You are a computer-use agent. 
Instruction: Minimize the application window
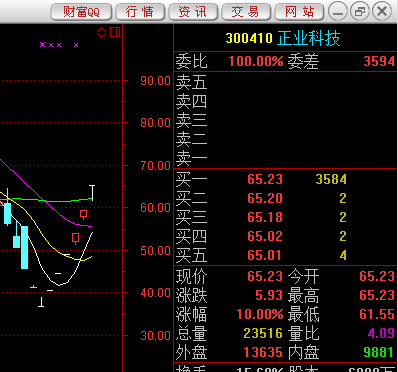coord(338,12)
